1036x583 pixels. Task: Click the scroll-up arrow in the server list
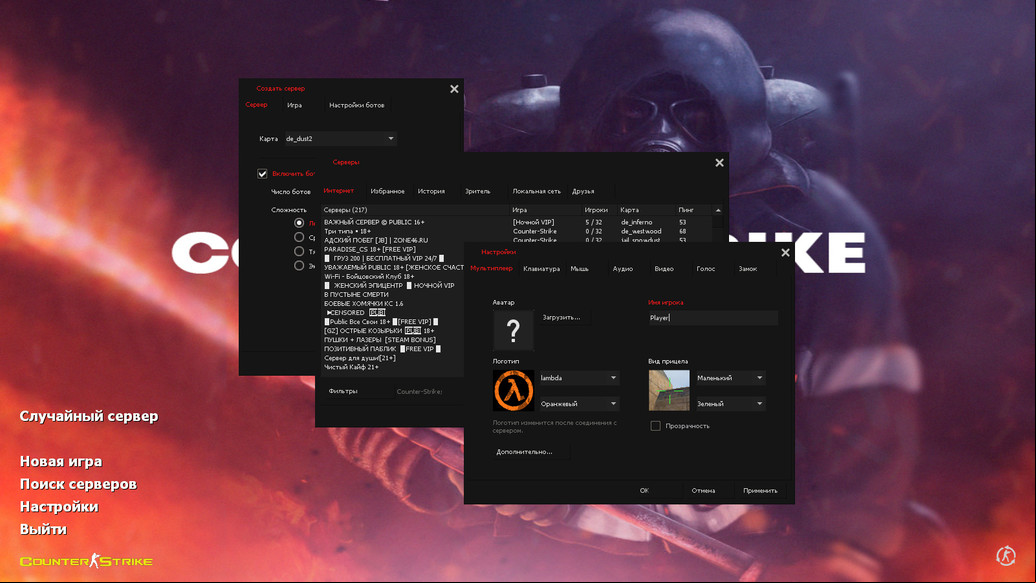click(718, 210)
